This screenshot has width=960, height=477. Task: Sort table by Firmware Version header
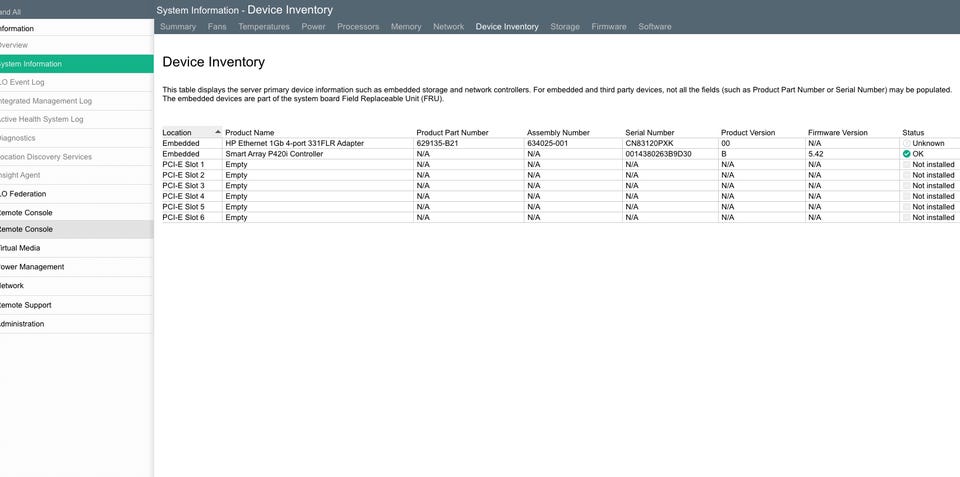838,132
